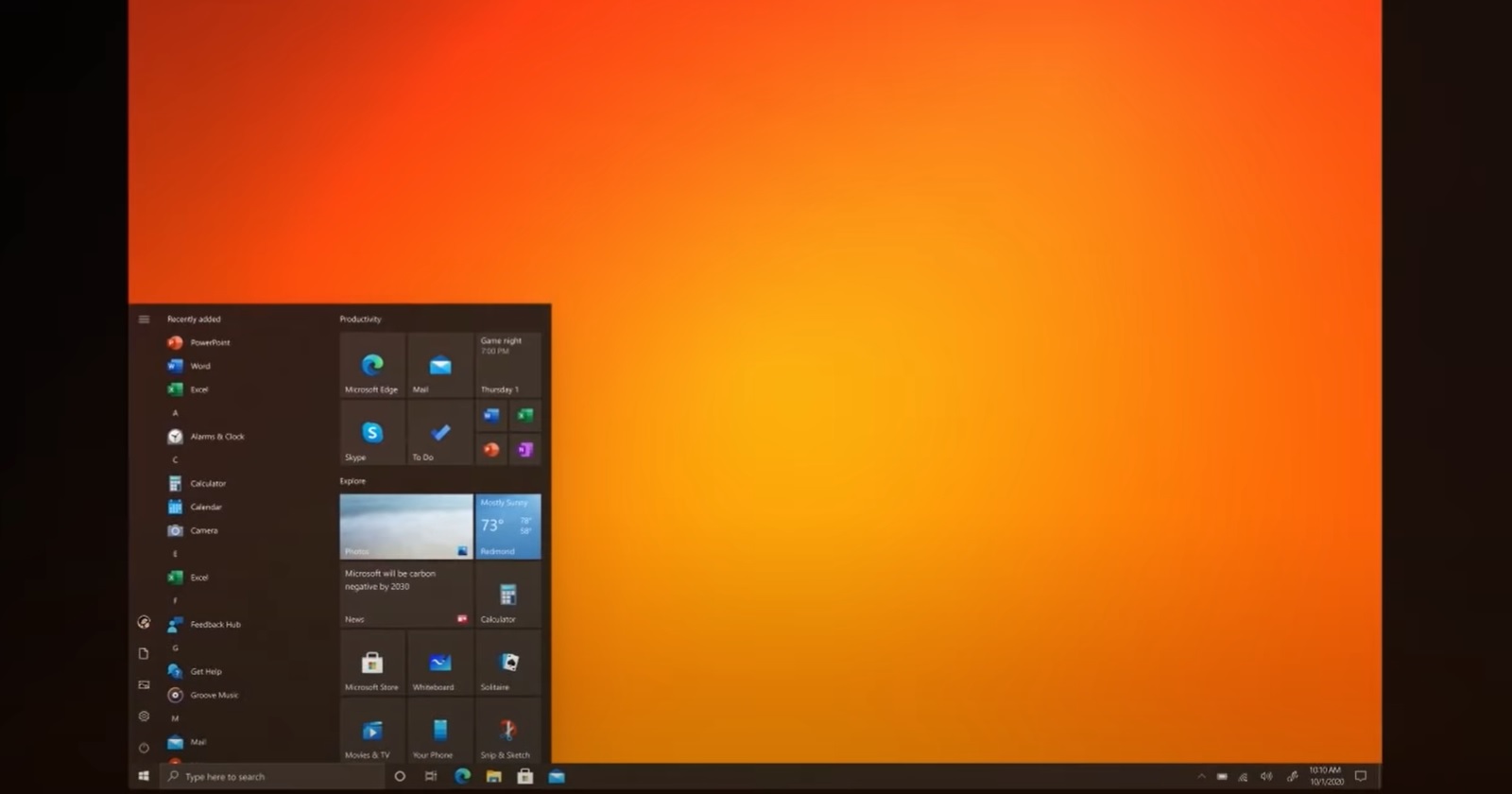Open the Movies & TV tile
This screenshot has width=1512, height=794.
372,730
